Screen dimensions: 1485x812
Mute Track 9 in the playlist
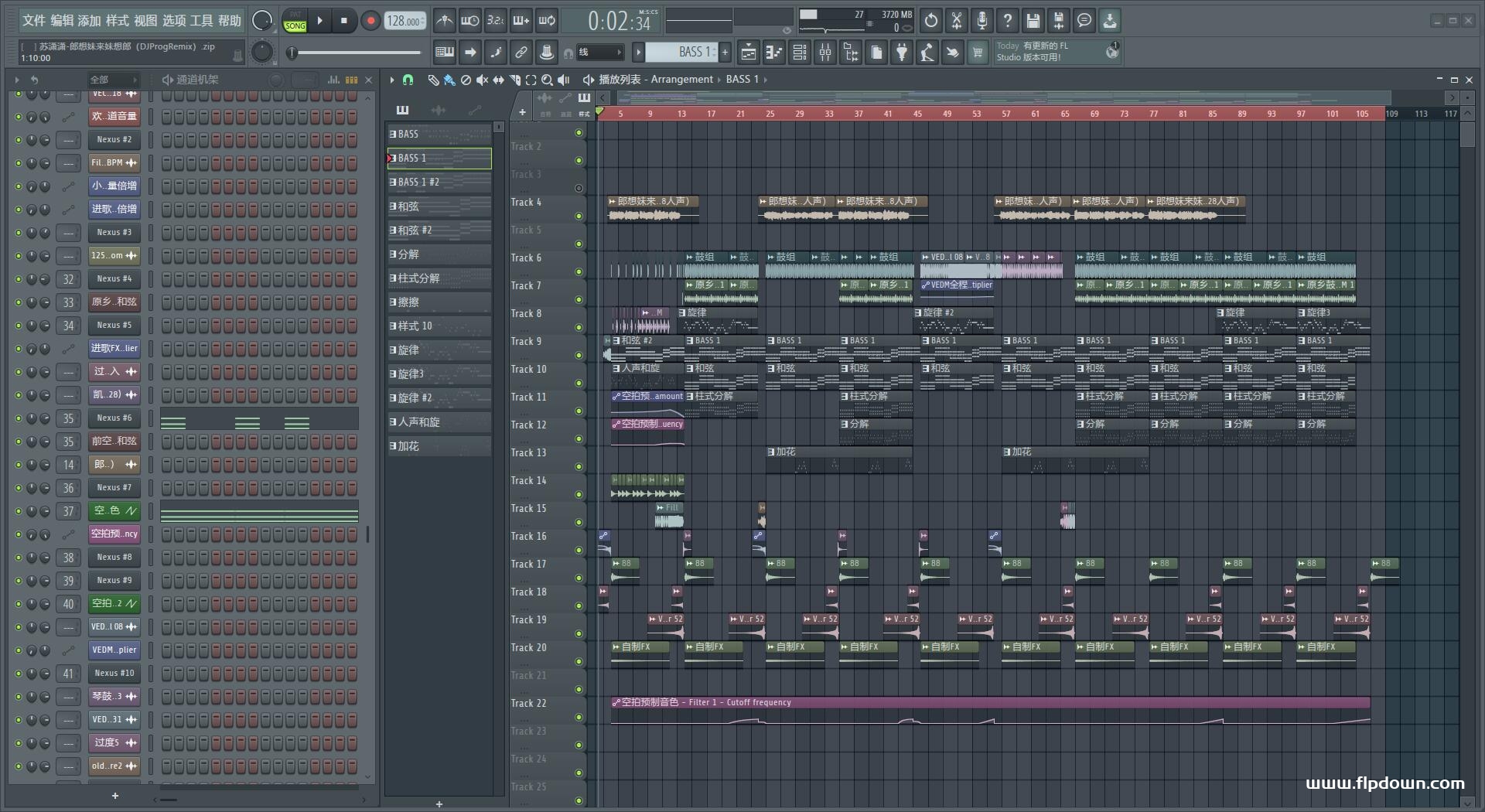pyautogui.click(x=579, y=355)
